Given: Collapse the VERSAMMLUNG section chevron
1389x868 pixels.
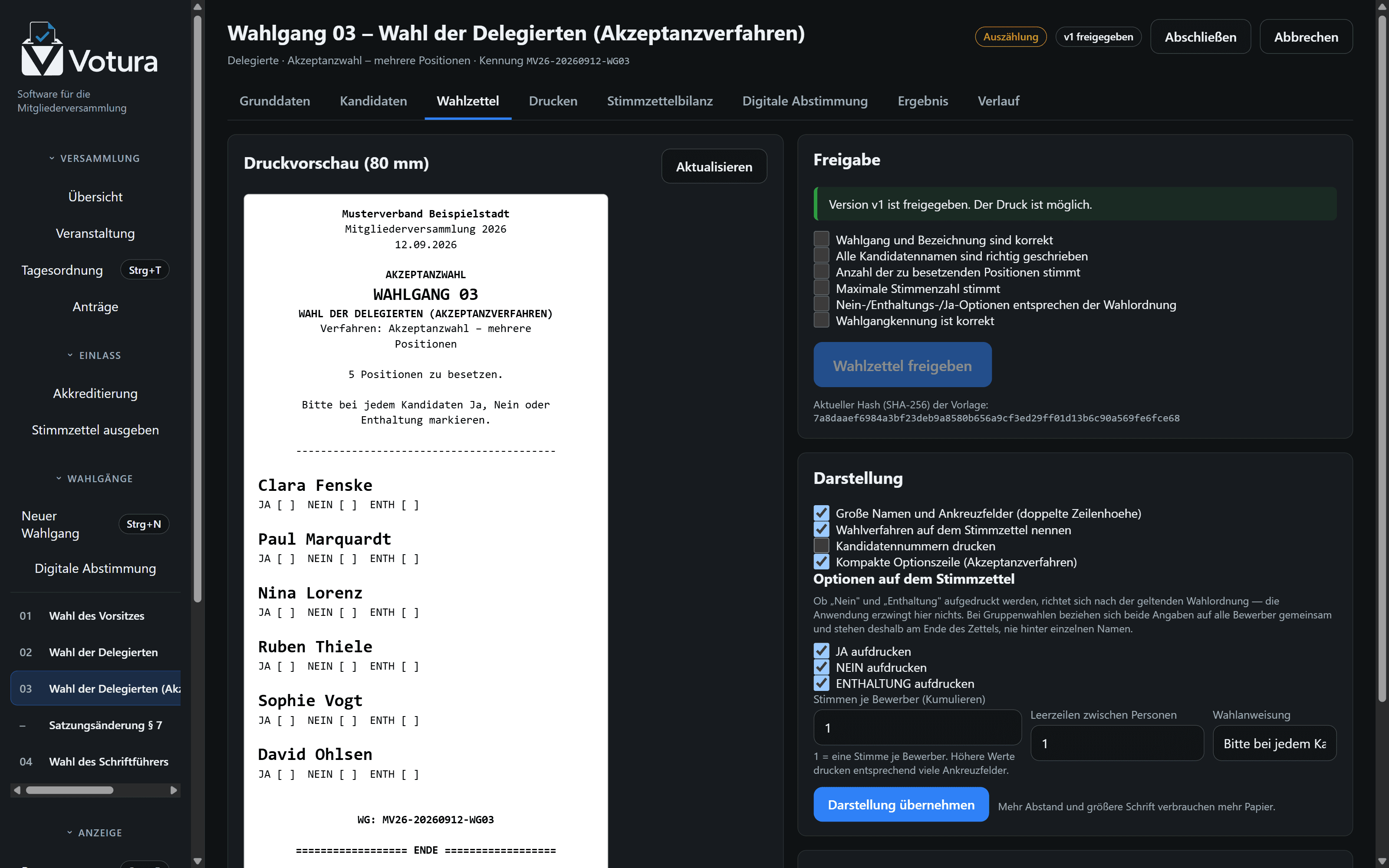Looking at the screenshot, I should (52, 158).
